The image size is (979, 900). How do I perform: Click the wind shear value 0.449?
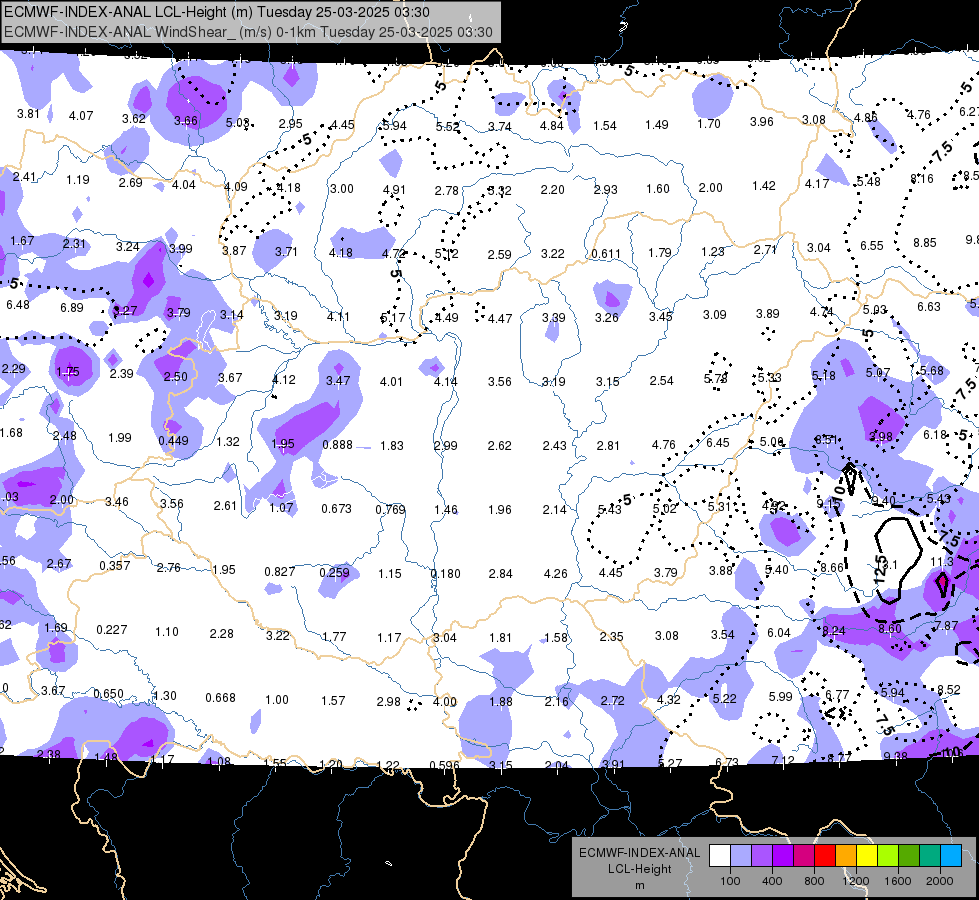coord(173,440)
